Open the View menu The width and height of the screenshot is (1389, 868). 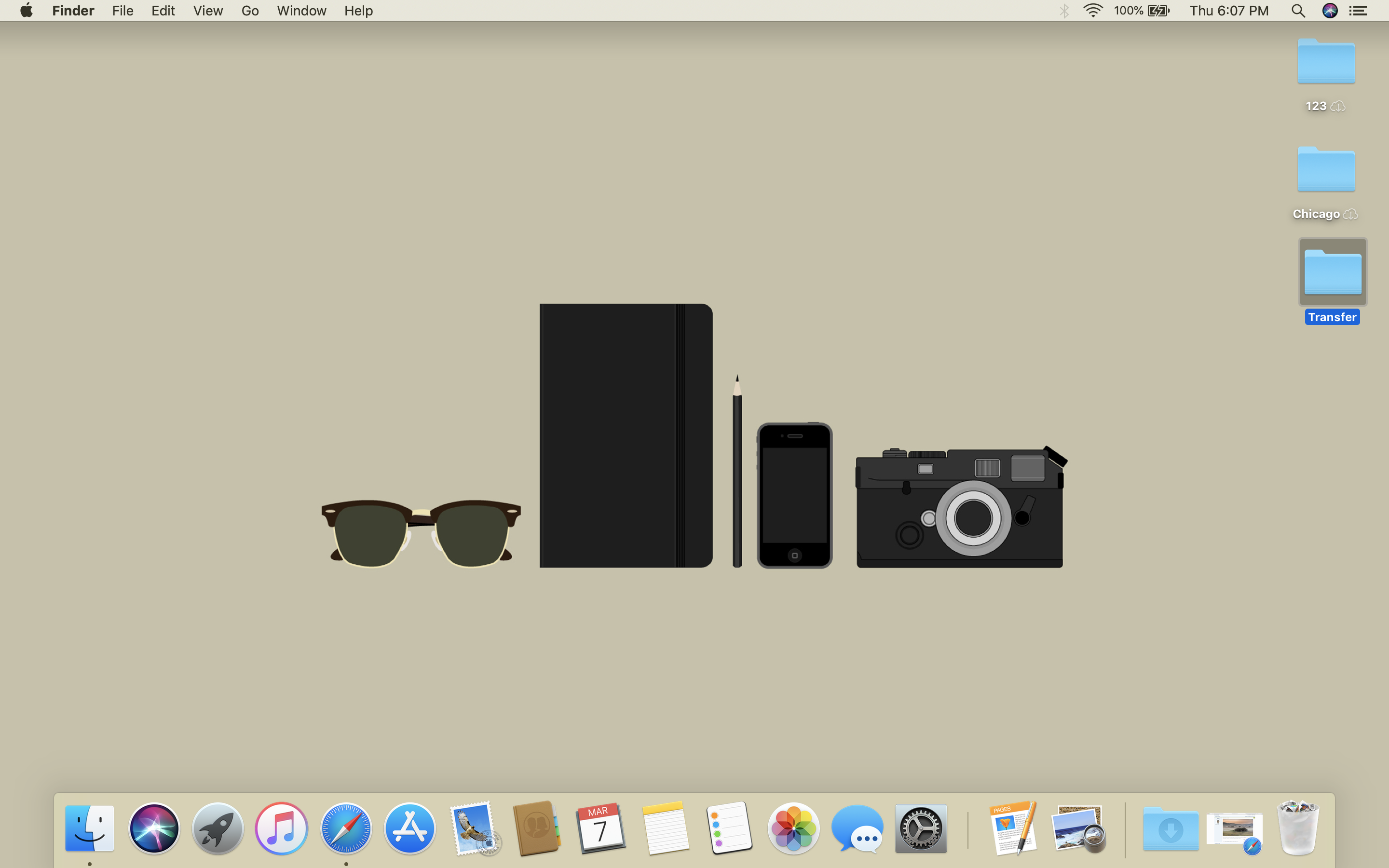[x=208, y=11]
